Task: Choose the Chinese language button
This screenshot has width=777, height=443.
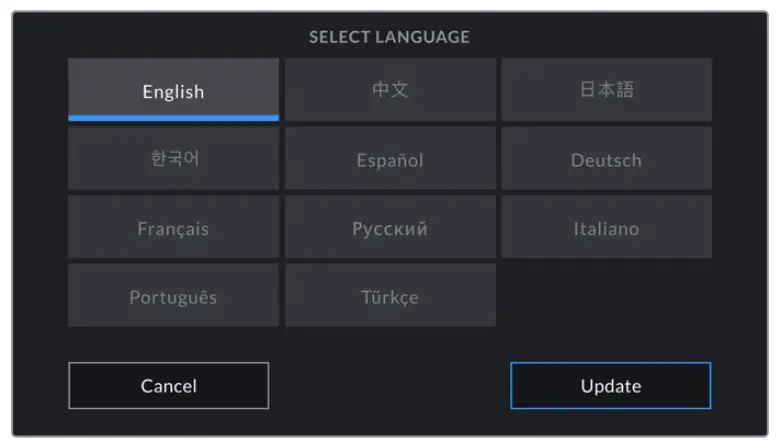Action: click(x=390, y=90)
